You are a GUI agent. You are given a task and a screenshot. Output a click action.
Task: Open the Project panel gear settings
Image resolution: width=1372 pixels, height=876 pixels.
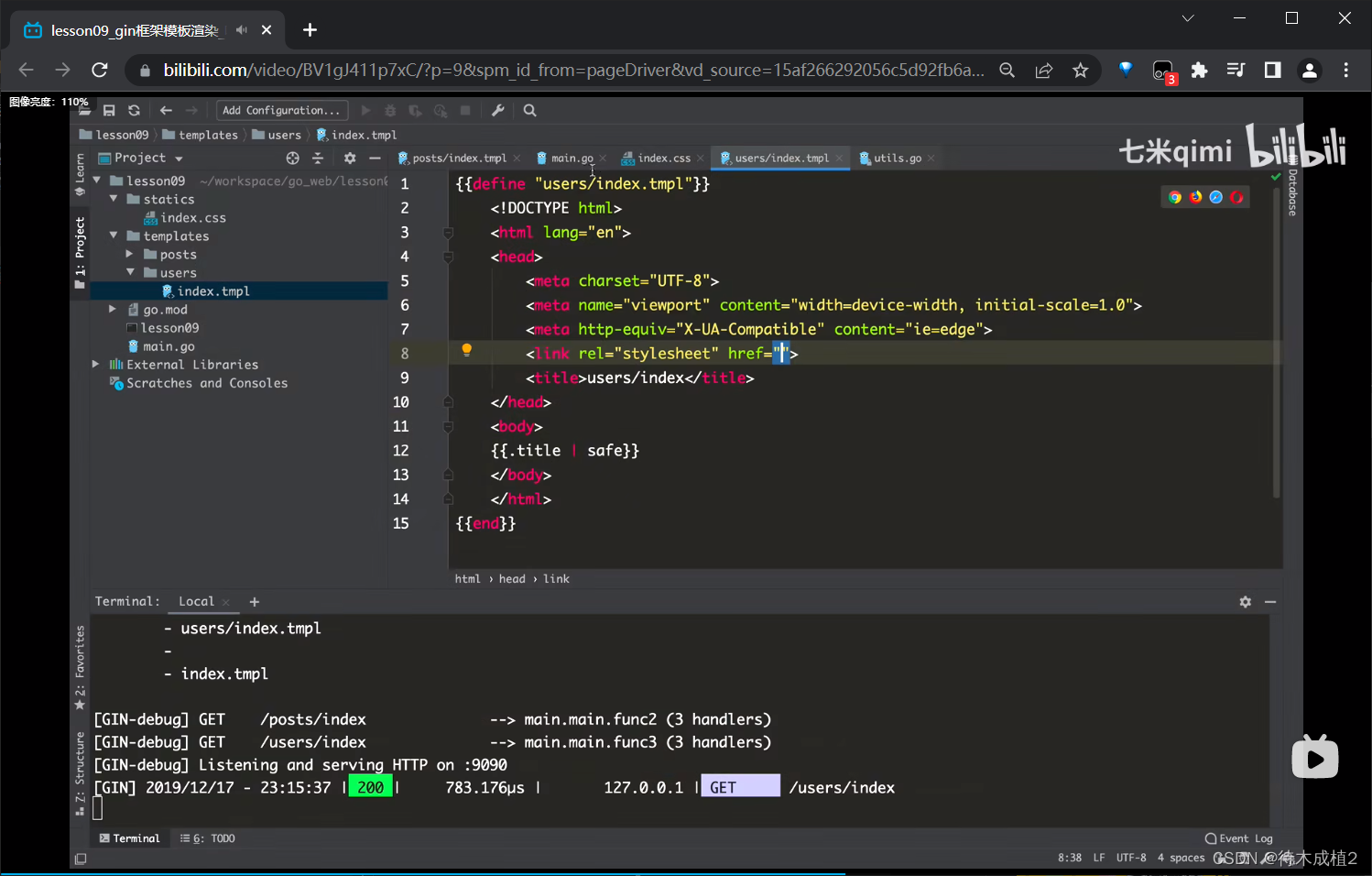point(349,159)
